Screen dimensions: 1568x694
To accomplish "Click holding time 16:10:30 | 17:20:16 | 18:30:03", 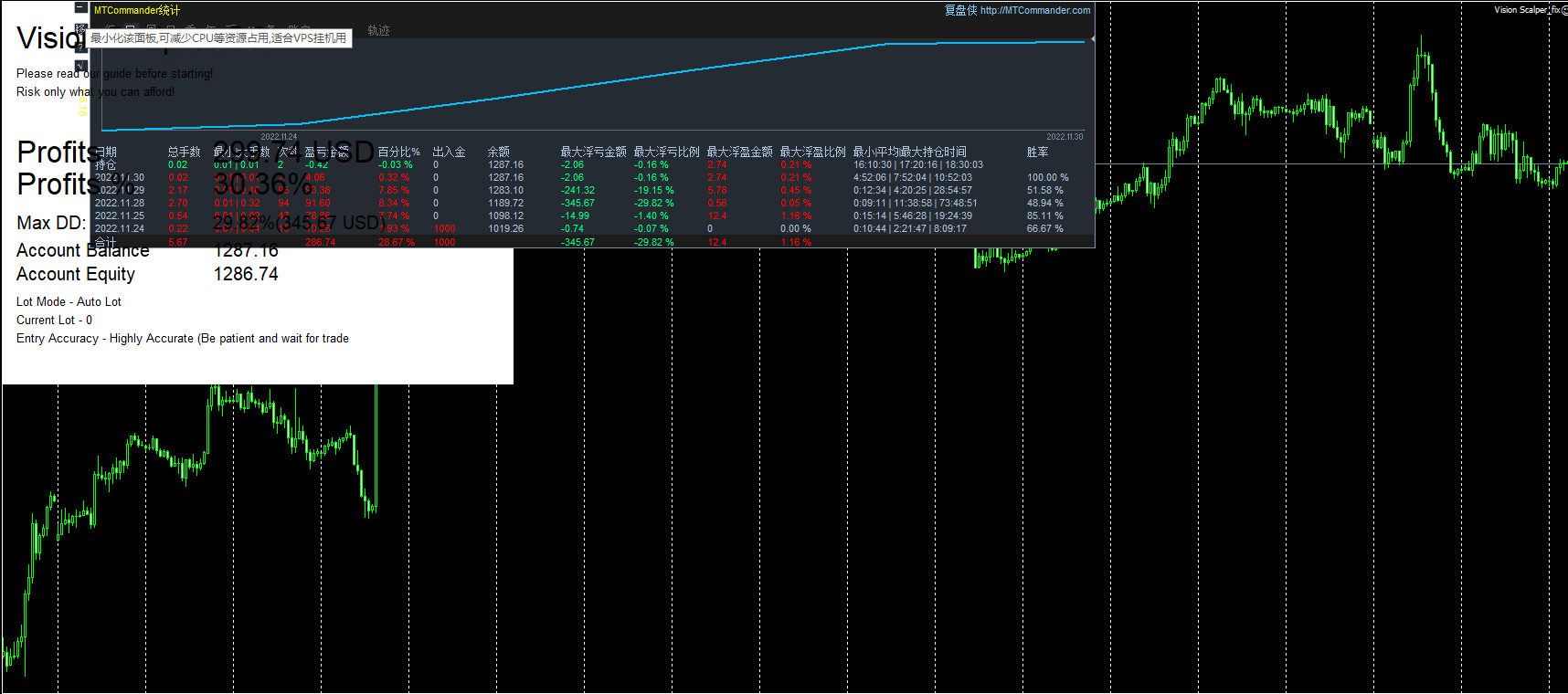I will click(918, 164).
